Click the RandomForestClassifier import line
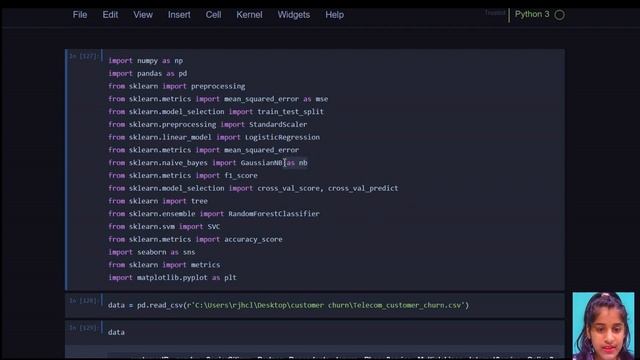 [x=214, y=213]
